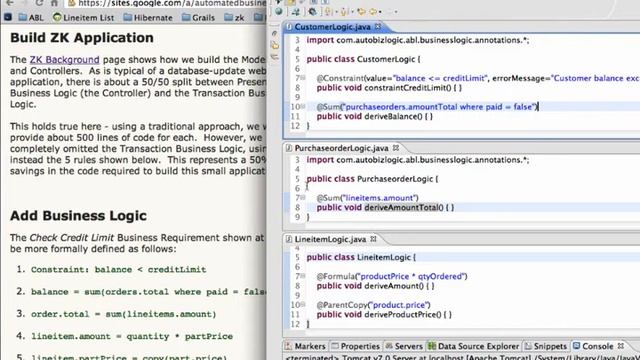
Task: Click the constraintCreditLimit method line
Action: [389, 88]
